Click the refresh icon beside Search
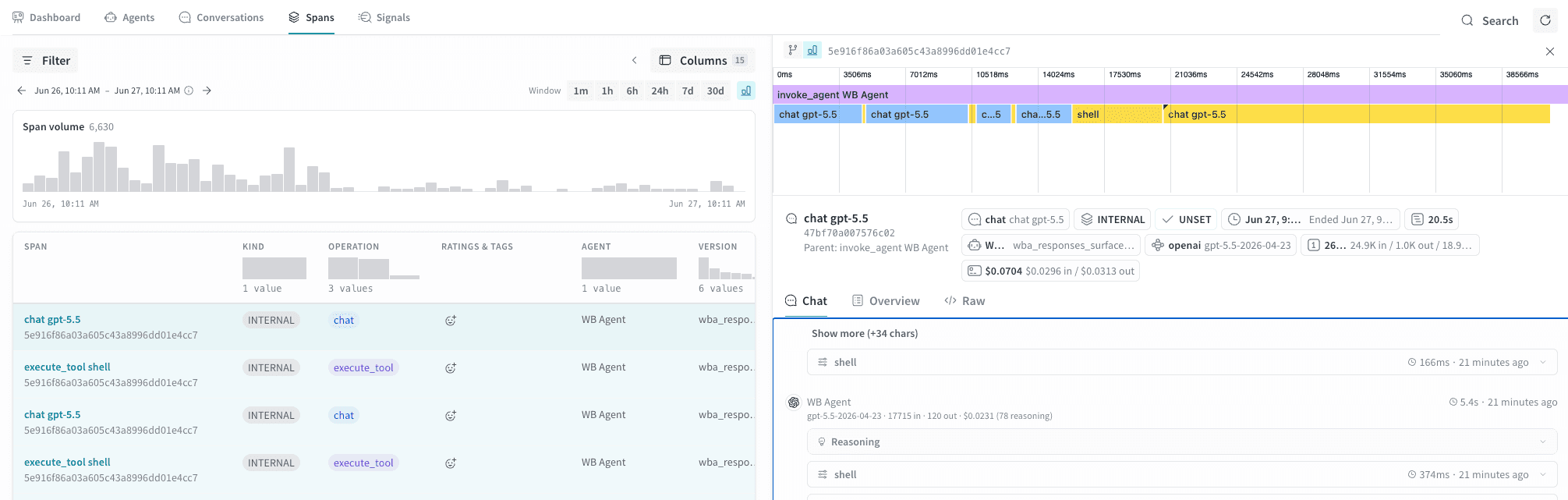Viewport: 1568px width, 500px height. point(1545,20)
